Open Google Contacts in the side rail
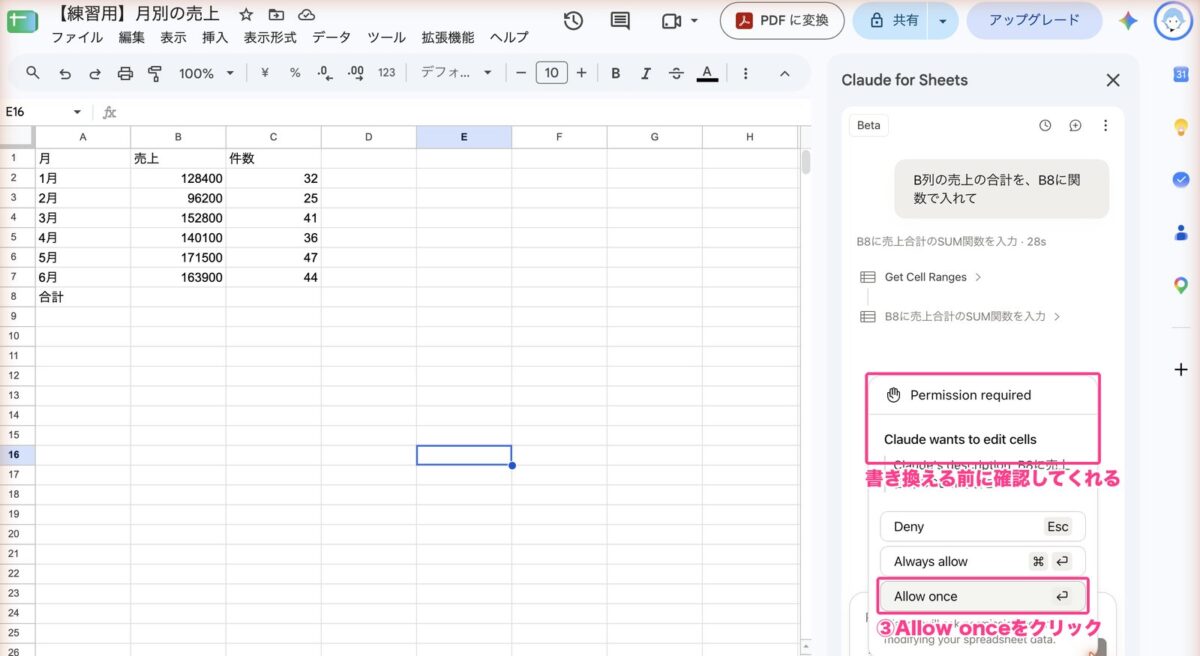 coord(1181,233)
